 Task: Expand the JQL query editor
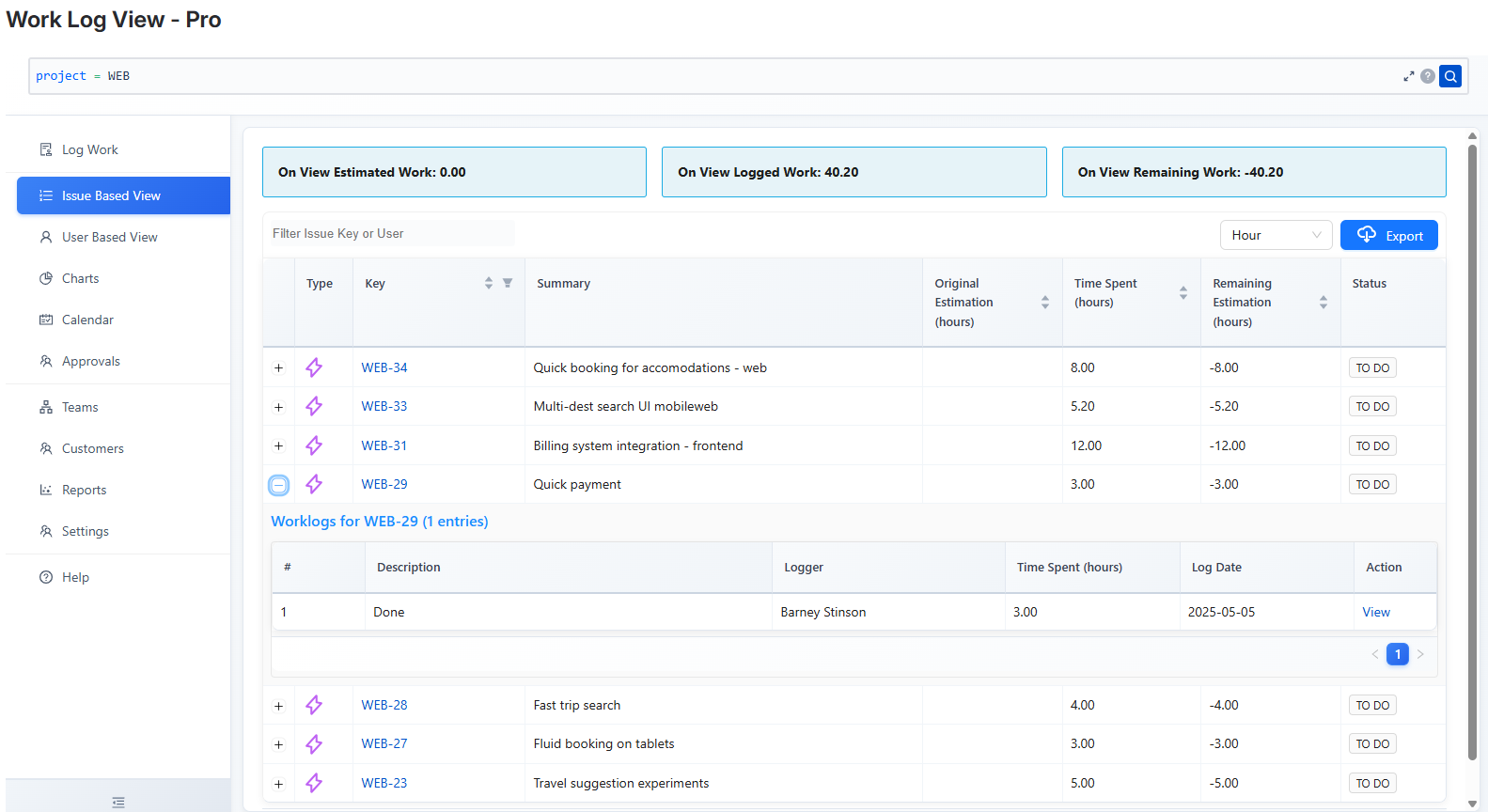point(1408,76)
